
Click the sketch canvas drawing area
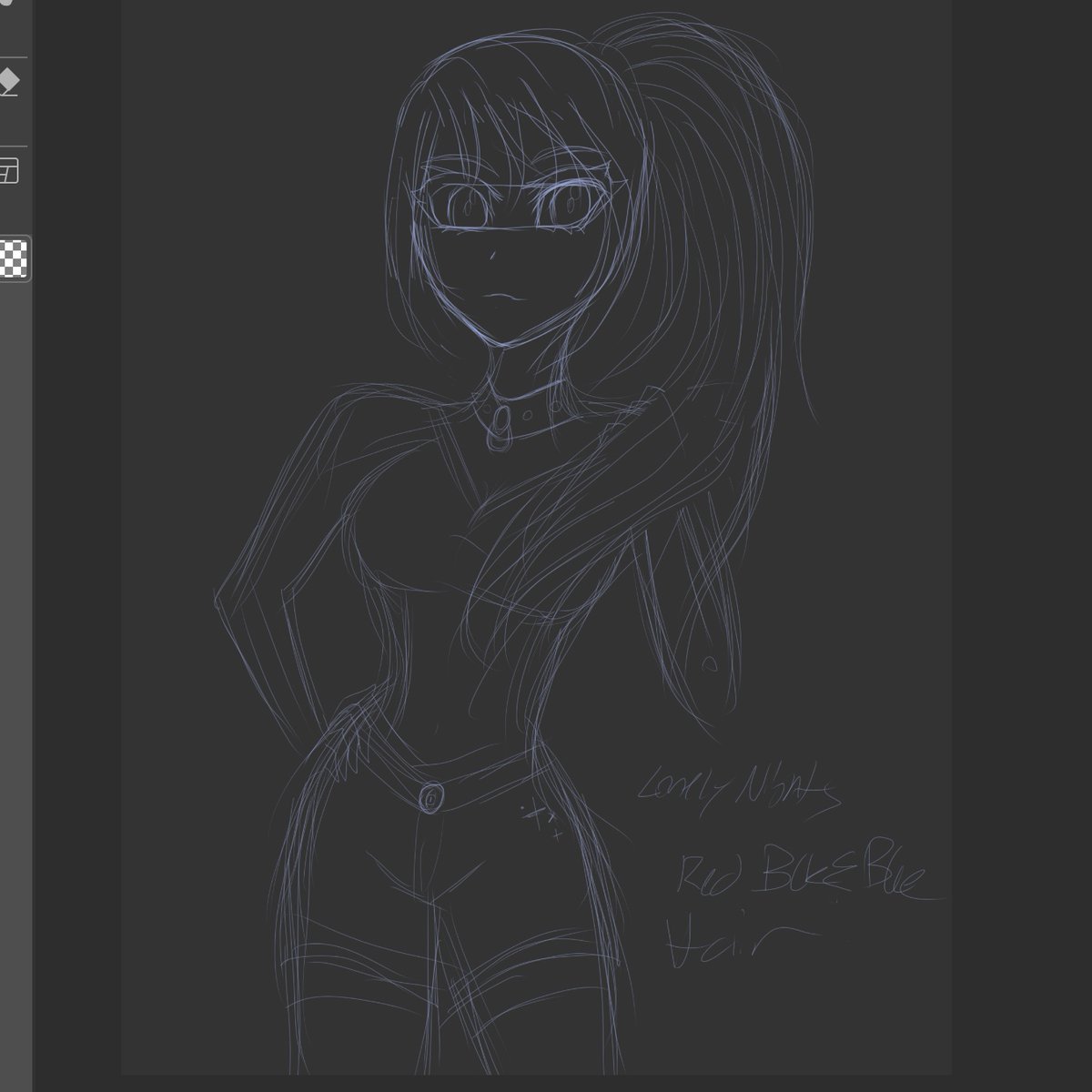point(536,537)
